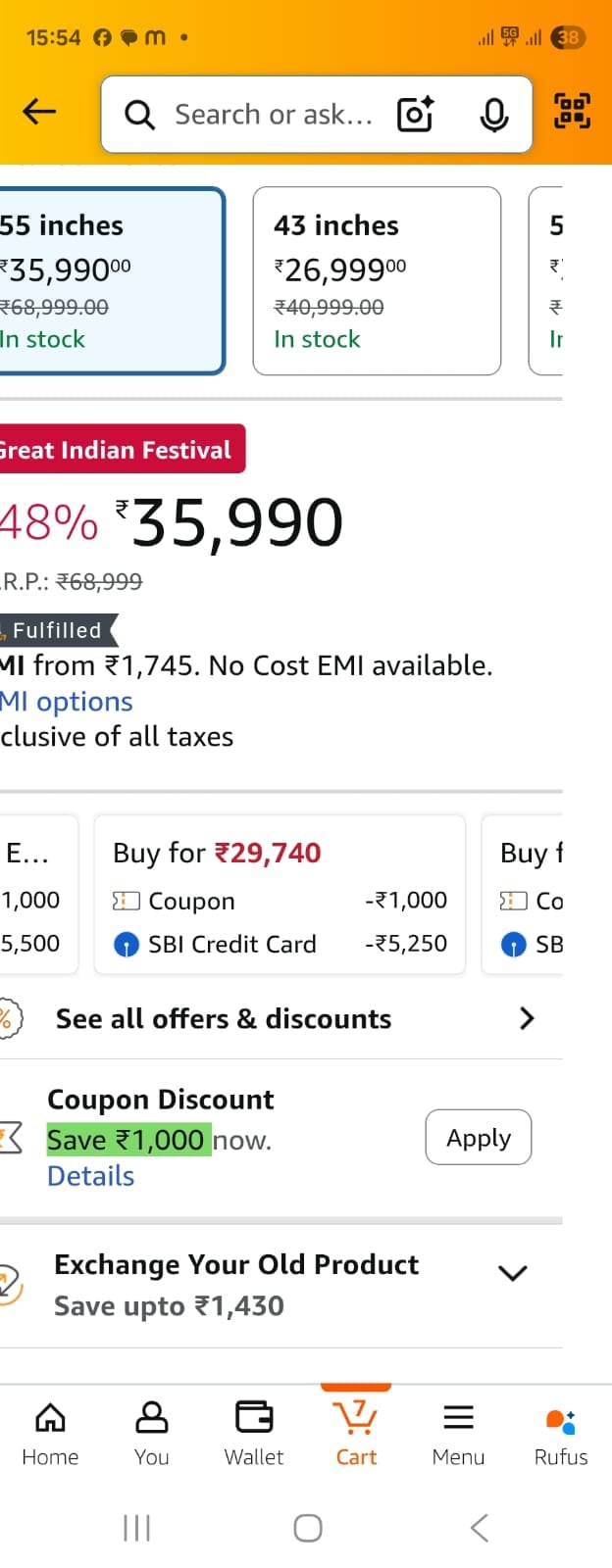The image size is (612, 1568).
Task: Open camera lens search icon
Action: click(416, 115)
